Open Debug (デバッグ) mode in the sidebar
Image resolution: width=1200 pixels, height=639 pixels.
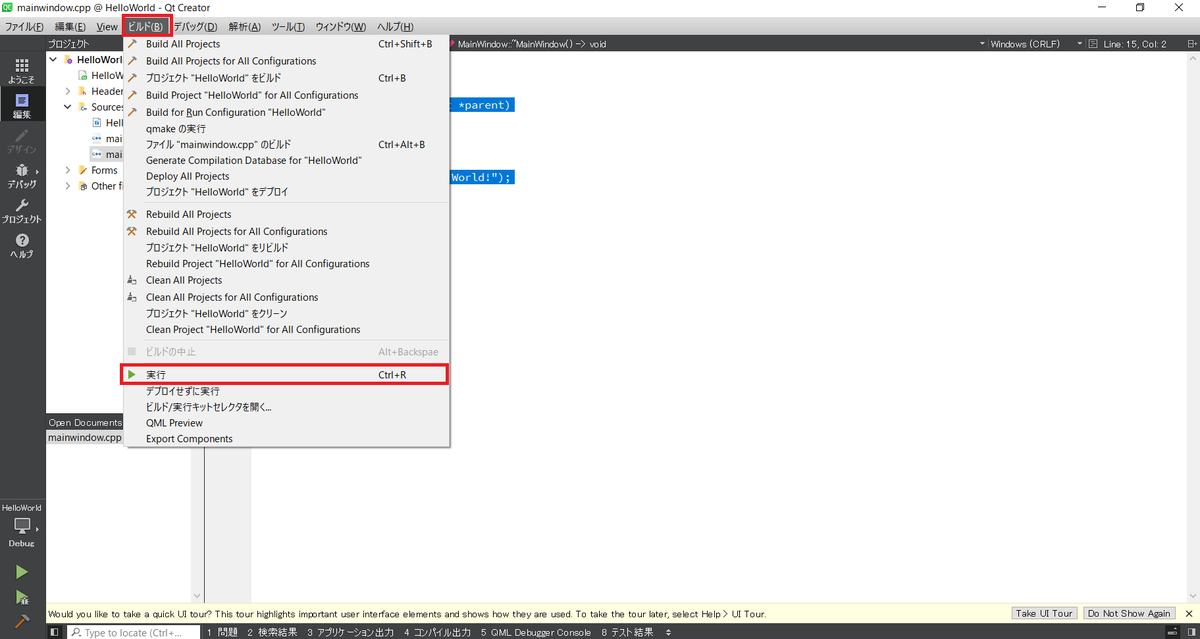22,176
